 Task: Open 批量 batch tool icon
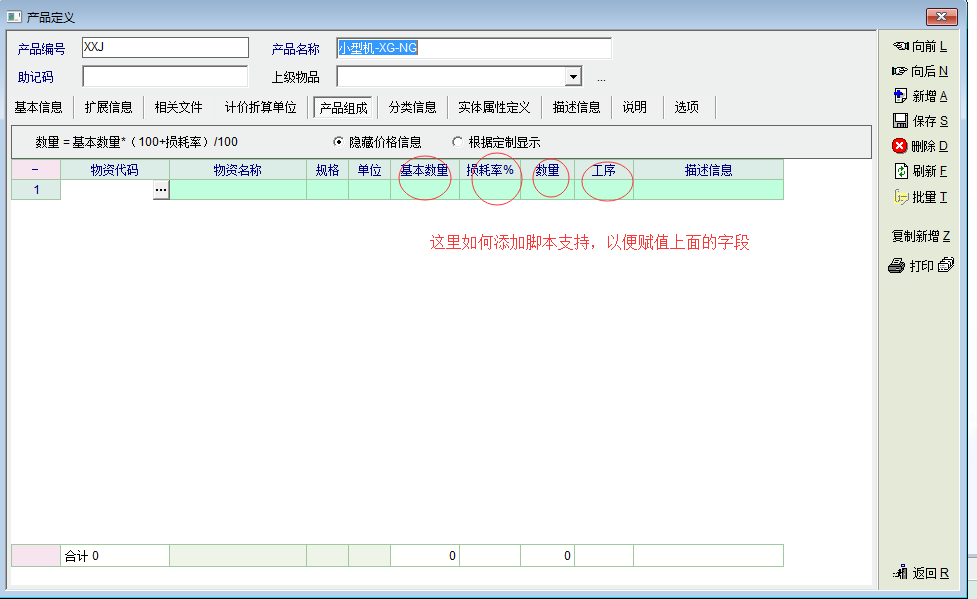coord(899,197)
